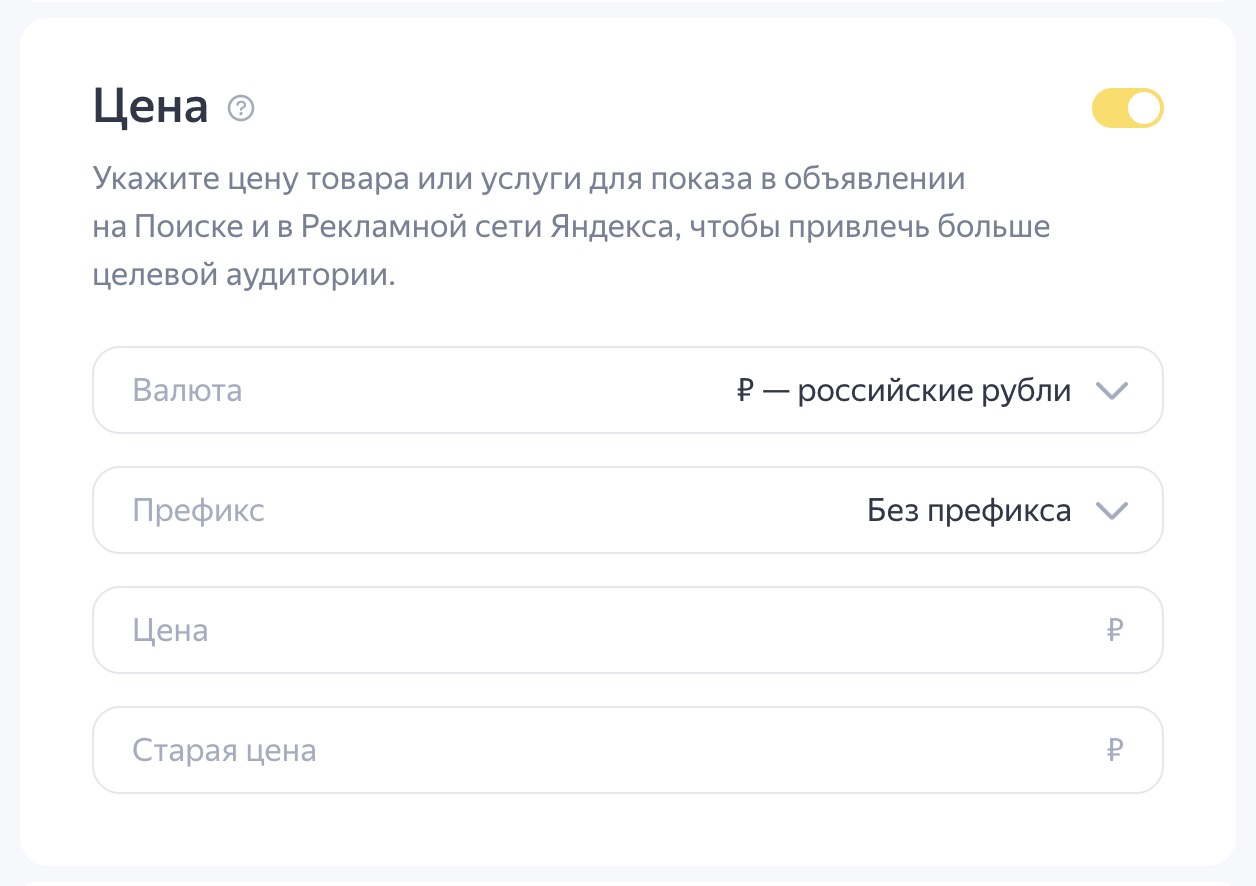Click the chevron arrow in Префикс field
The image size is (1256, 886).
point(1112,511)
